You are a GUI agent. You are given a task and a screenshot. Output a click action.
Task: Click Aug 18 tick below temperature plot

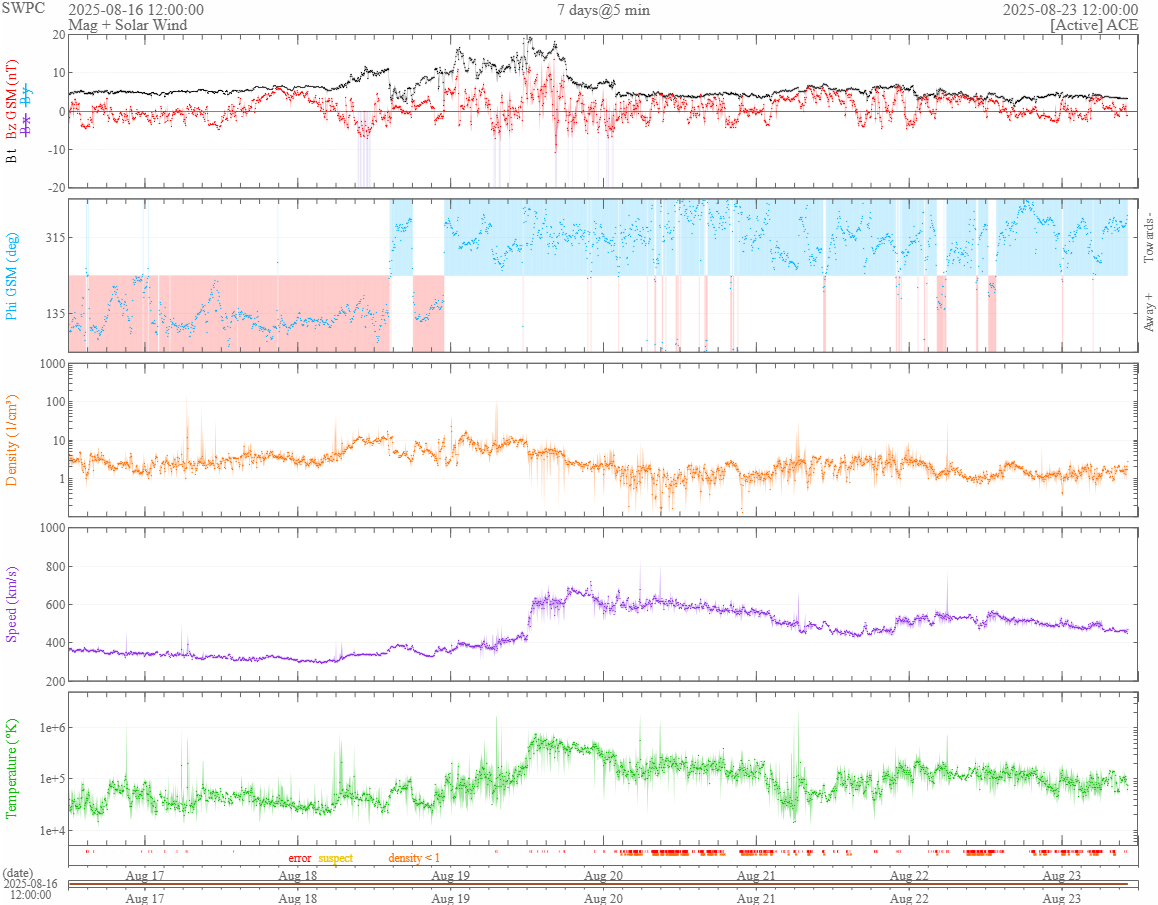[298, 875]
